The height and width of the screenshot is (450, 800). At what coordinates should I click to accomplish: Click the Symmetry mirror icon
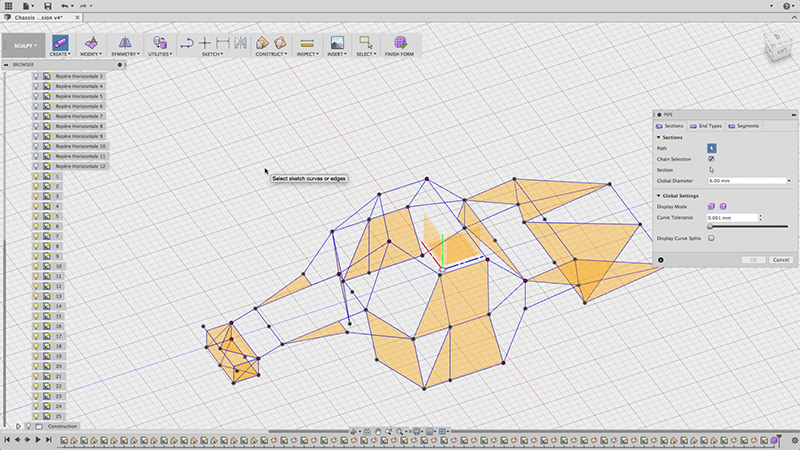pos(125,42)
